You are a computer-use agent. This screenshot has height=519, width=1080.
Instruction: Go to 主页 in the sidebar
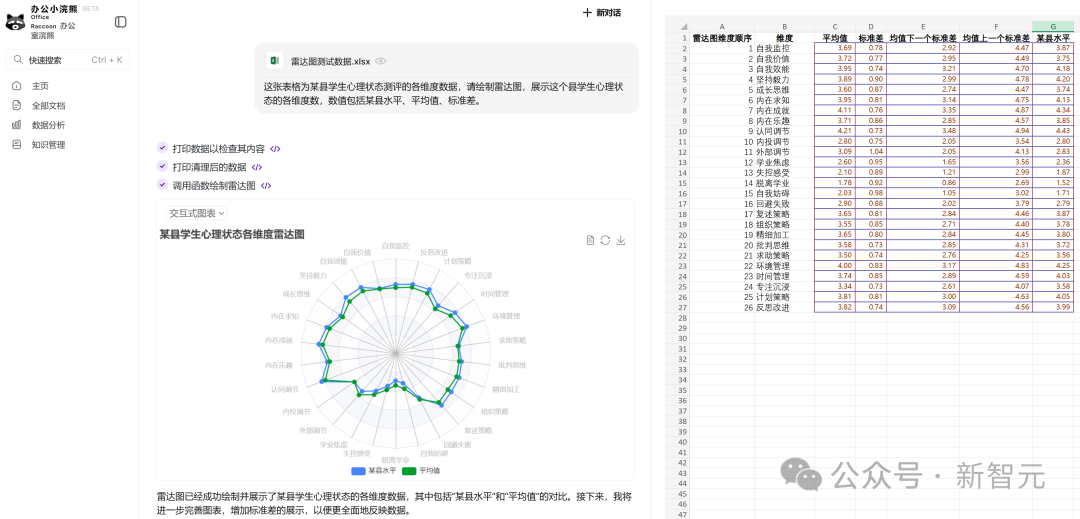point(40,86)
